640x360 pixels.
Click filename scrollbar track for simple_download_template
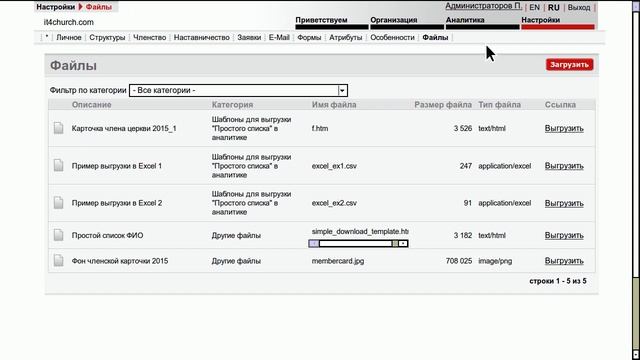[355, 244]
